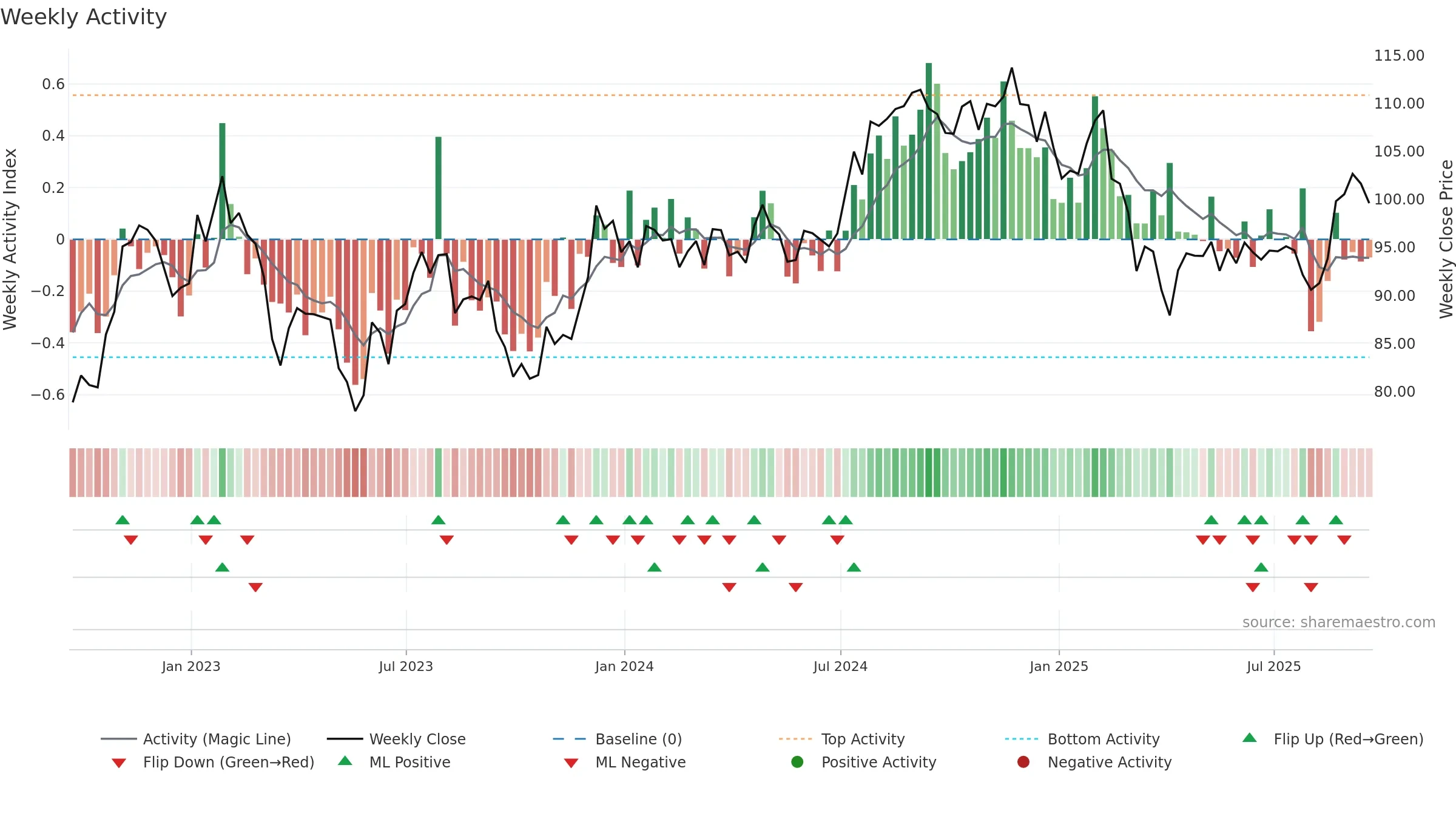The image size is (1456, 819).
Task: Toggle the Activity (Magic Line) legend entry
Action: (196, 739)
